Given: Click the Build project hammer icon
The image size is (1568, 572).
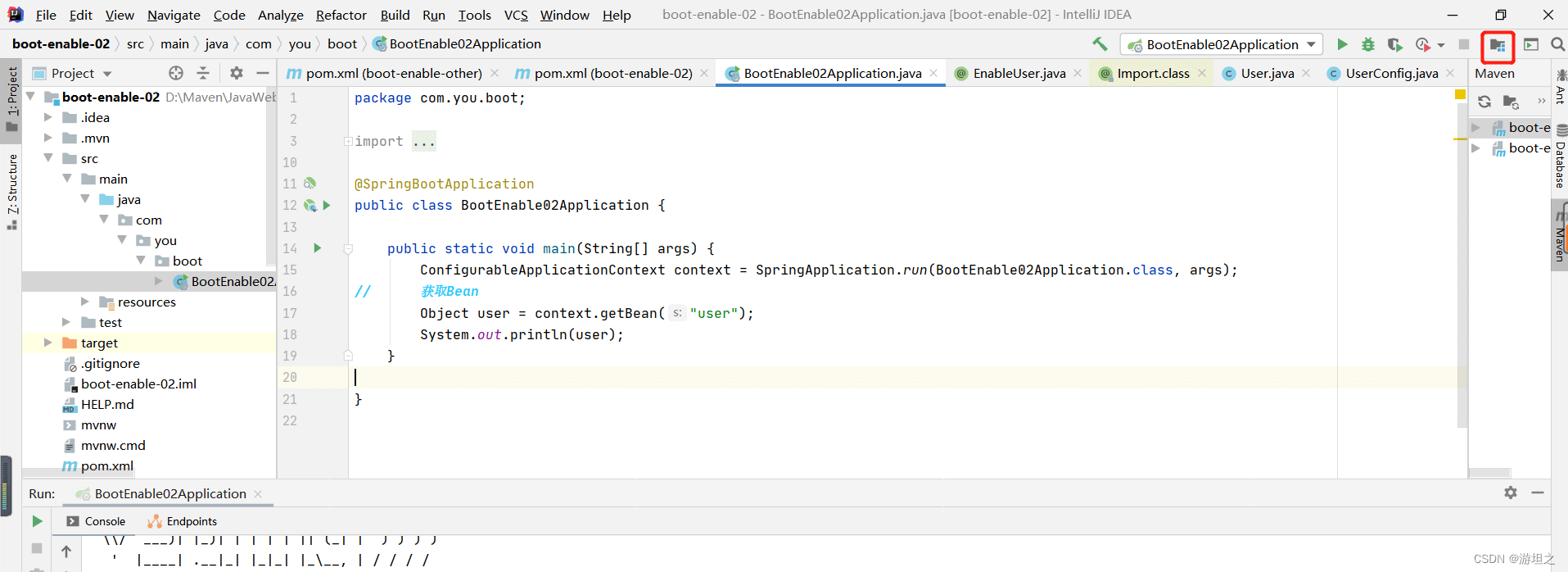Looking at the screenshot, I should pos(1100,44).
